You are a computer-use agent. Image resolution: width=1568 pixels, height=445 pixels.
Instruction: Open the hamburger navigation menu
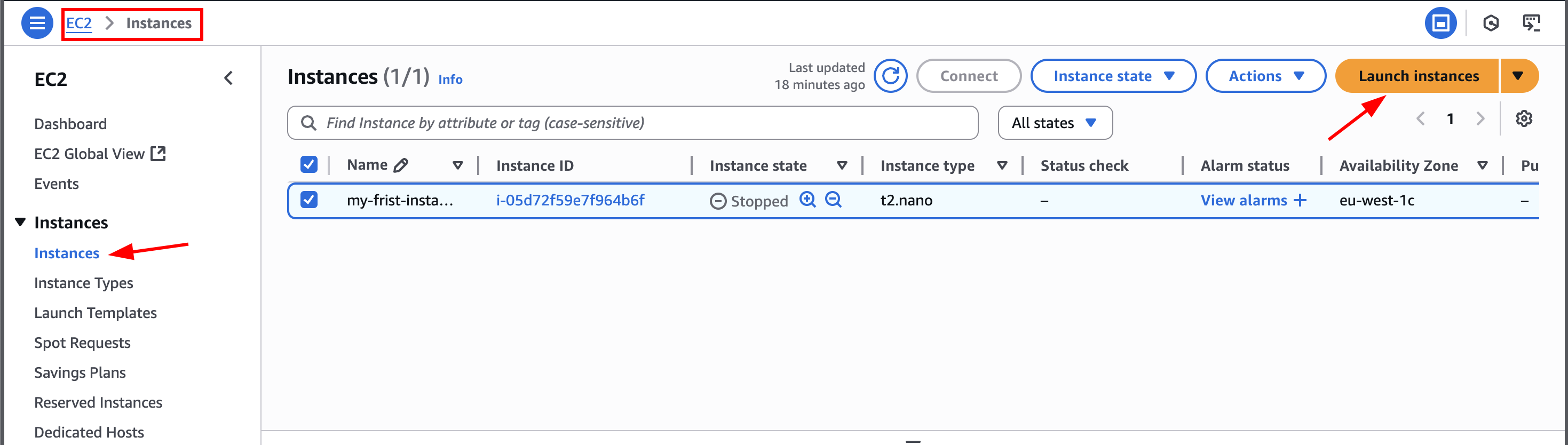37,23
